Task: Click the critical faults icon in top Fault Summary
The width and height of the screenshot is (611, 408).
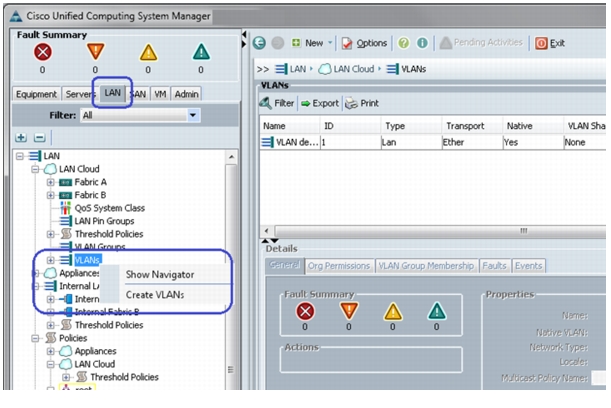Action: pos(42,52)
